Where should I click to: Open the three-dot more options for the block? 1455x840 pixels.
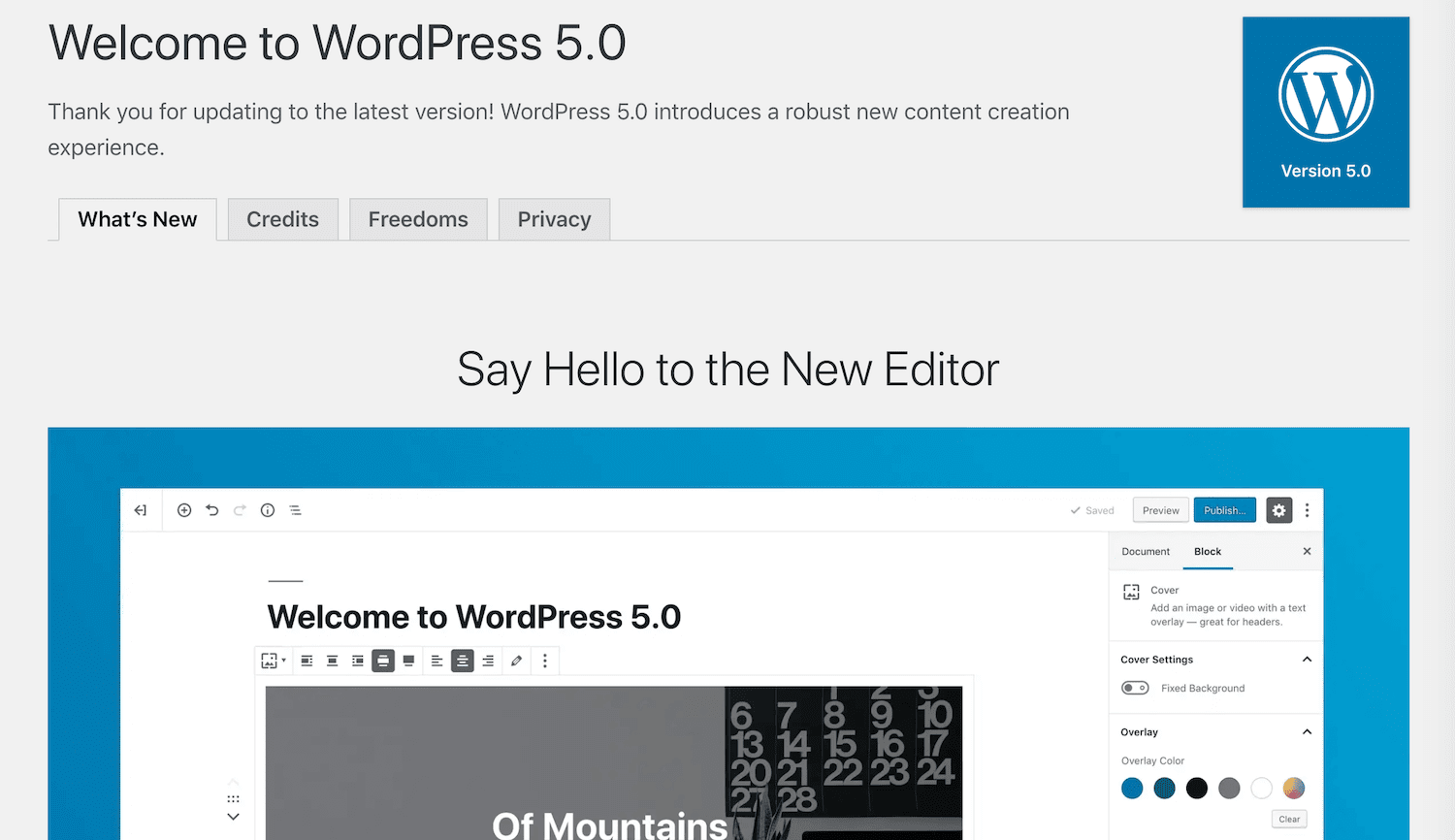point(545,661)
